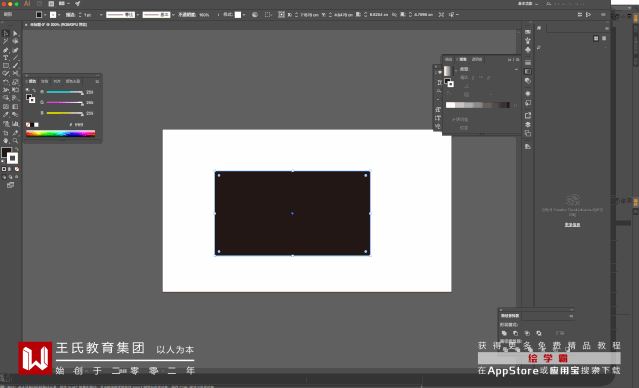Screen dimensions: 639x388
Task: Open the Symbols panel club icon
Action: pos(528,50)
